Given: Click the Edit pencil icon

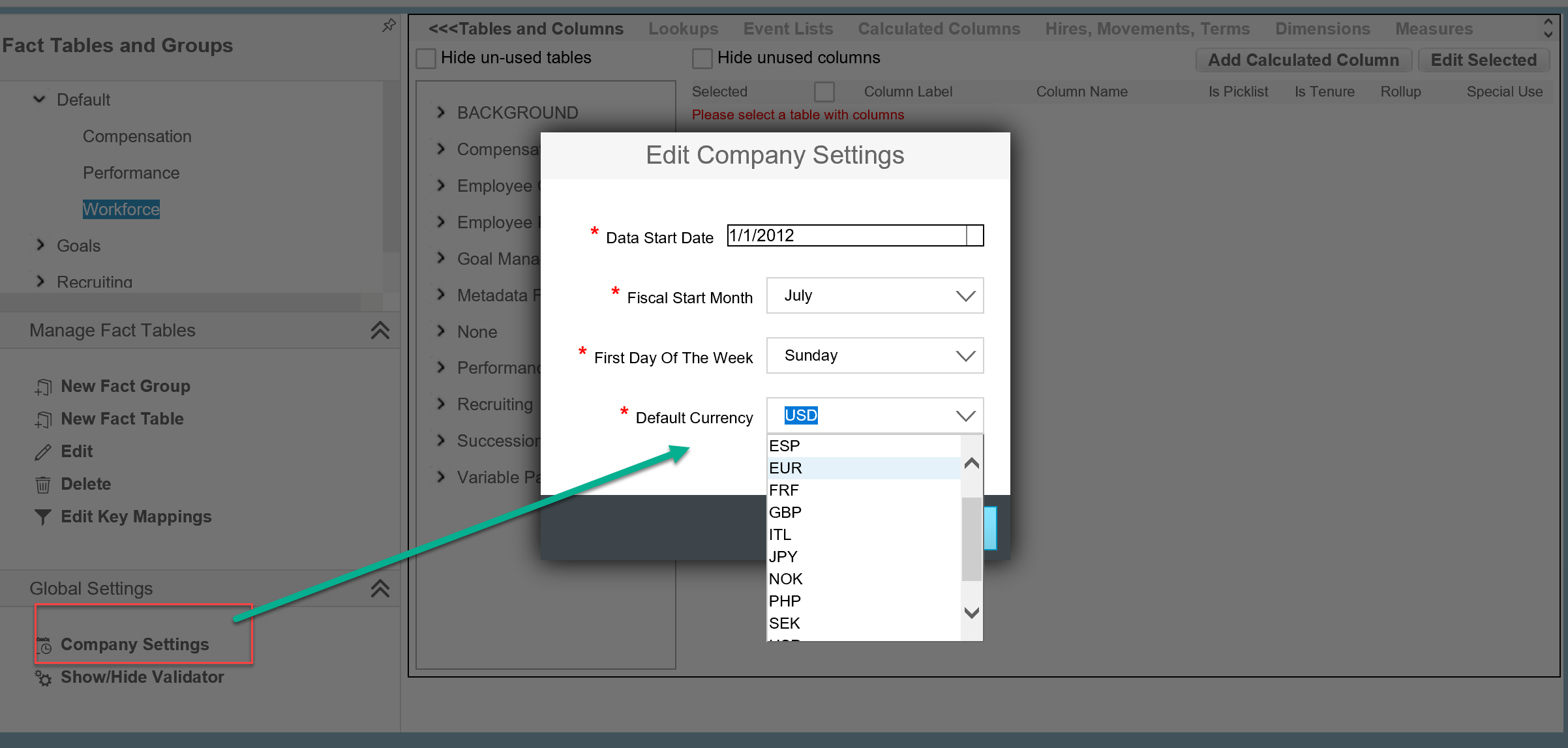Looking at the screenshot, I should click(43, 452).
